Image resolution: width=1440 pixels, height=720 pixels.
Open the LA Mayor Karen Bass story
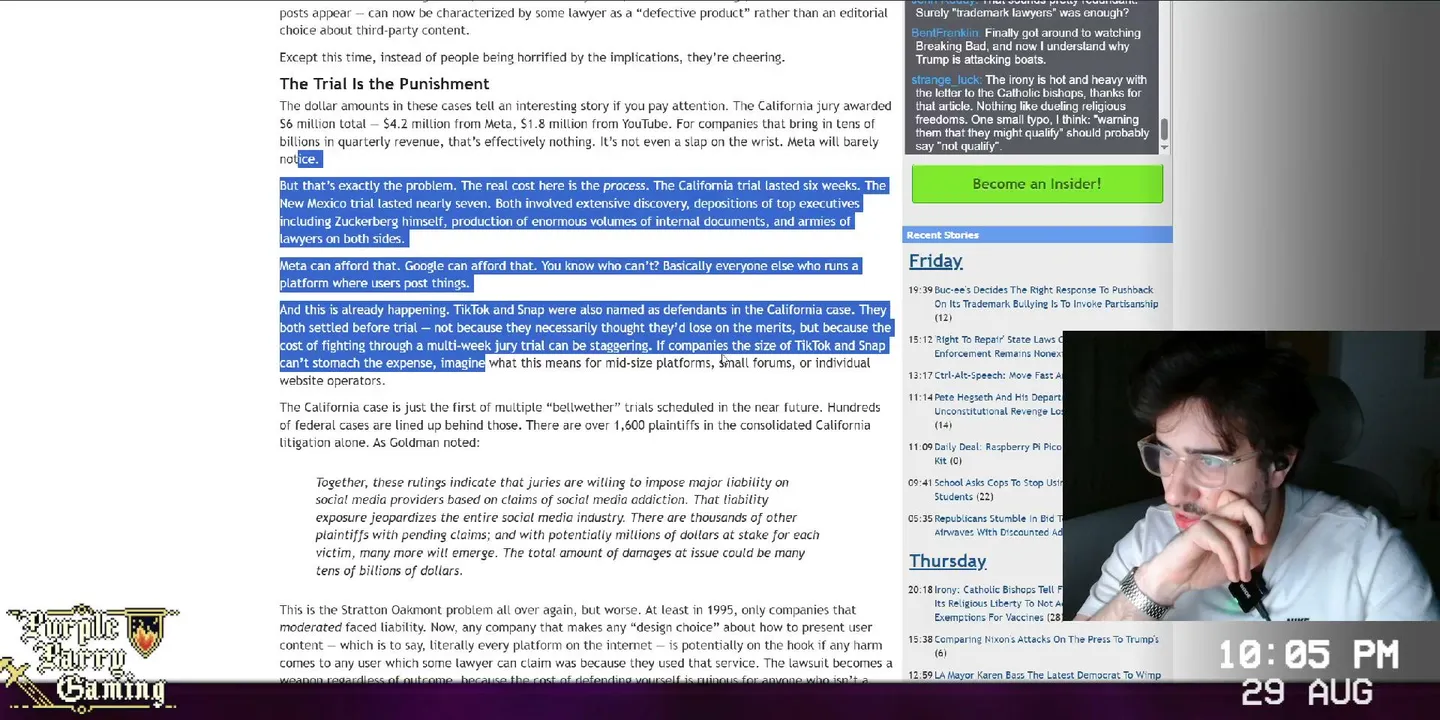tap(1048, 675)
